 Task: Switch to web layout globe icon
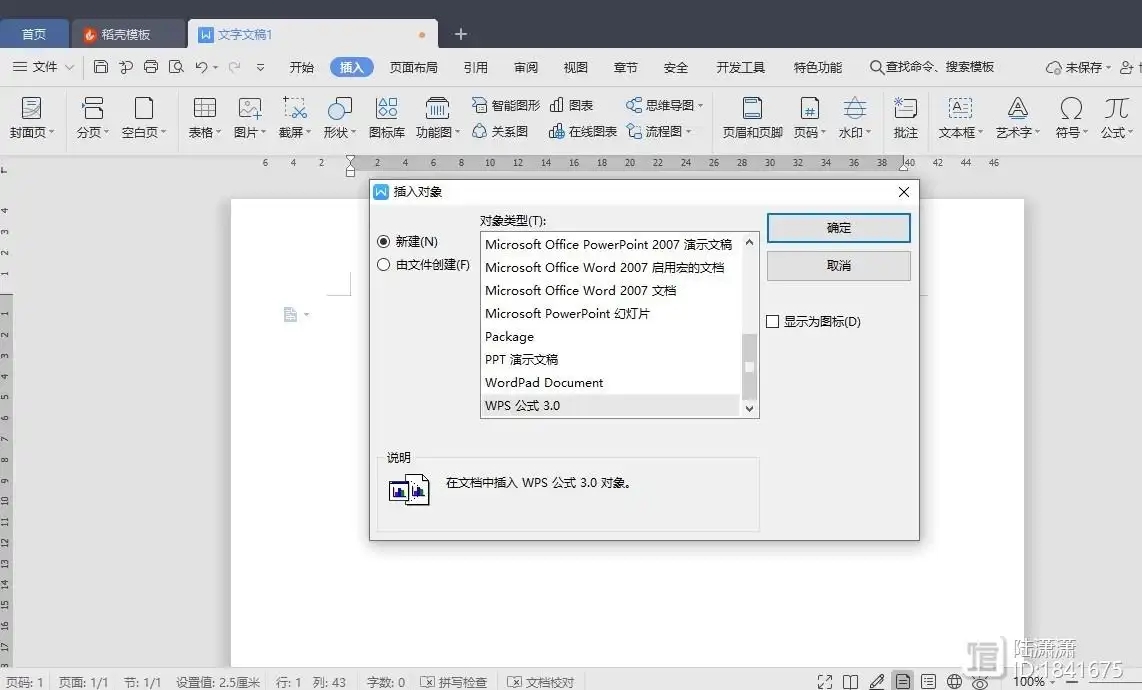click(x=954, y=682)
